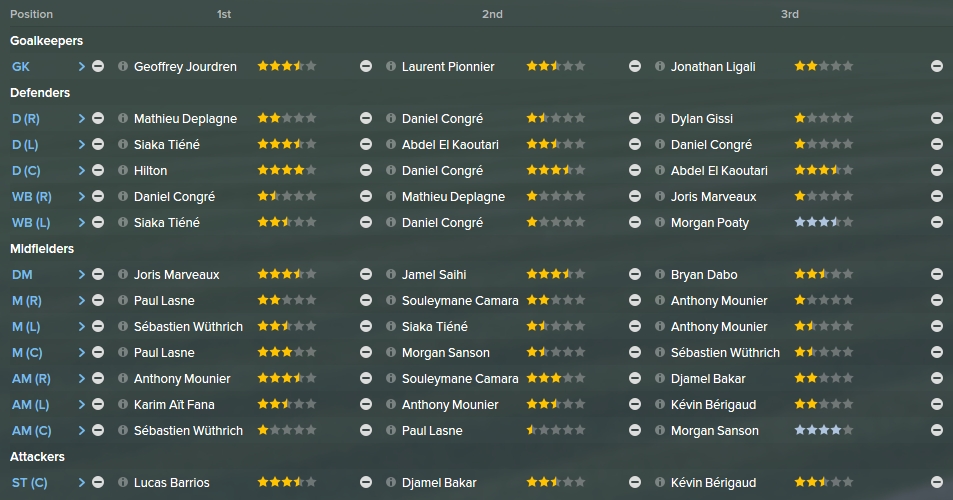Open Daniel Congré under WB (R) first choice
953x500 pixels.
[174, 197]
